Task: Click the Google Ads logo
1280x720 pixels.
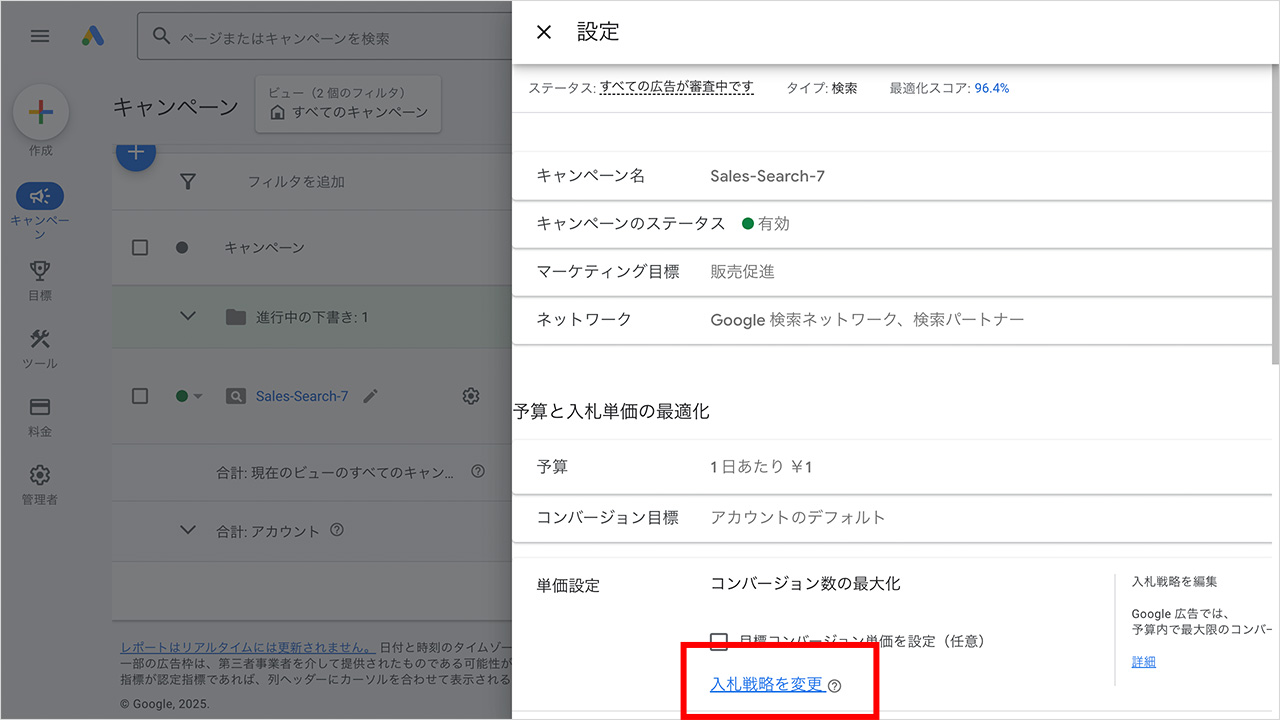Action: point(94,36)
